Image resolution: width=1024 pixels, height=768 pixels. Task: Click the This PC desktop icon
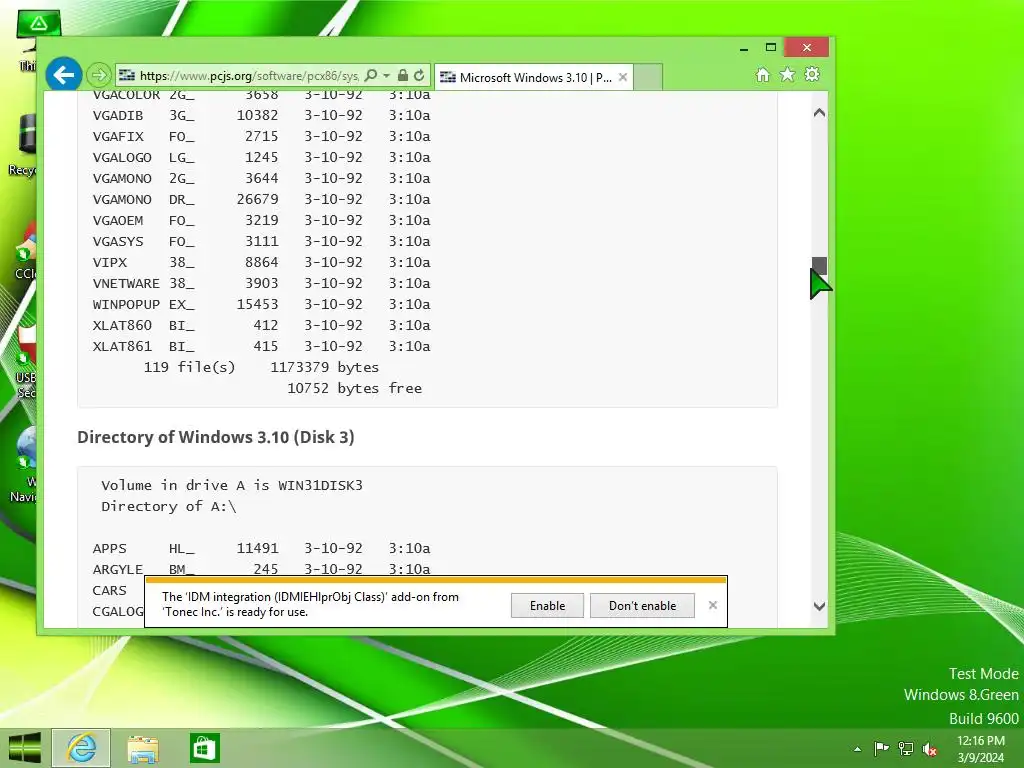[27, 41]
